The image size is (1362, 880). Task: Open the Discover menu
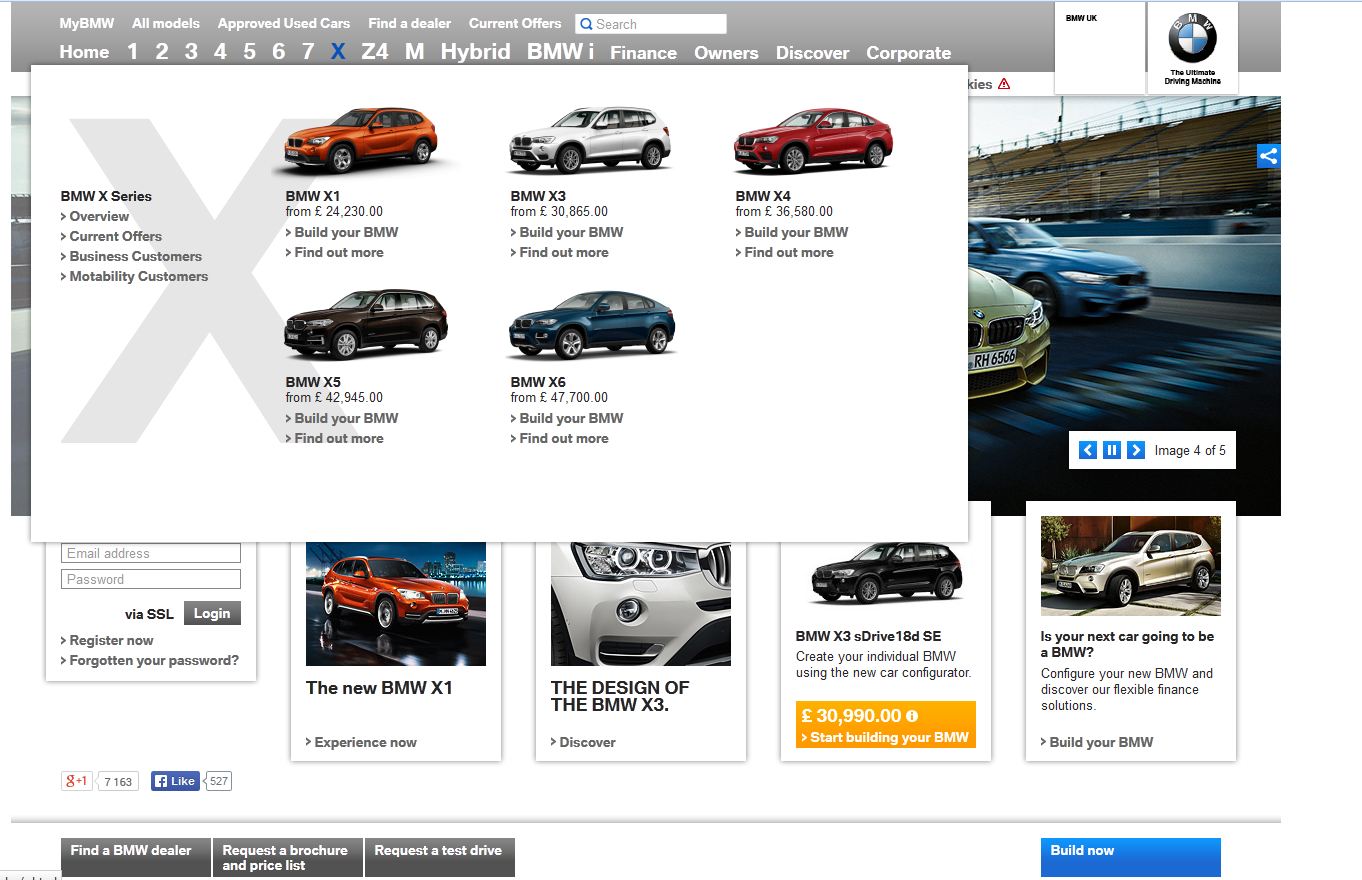812,53
